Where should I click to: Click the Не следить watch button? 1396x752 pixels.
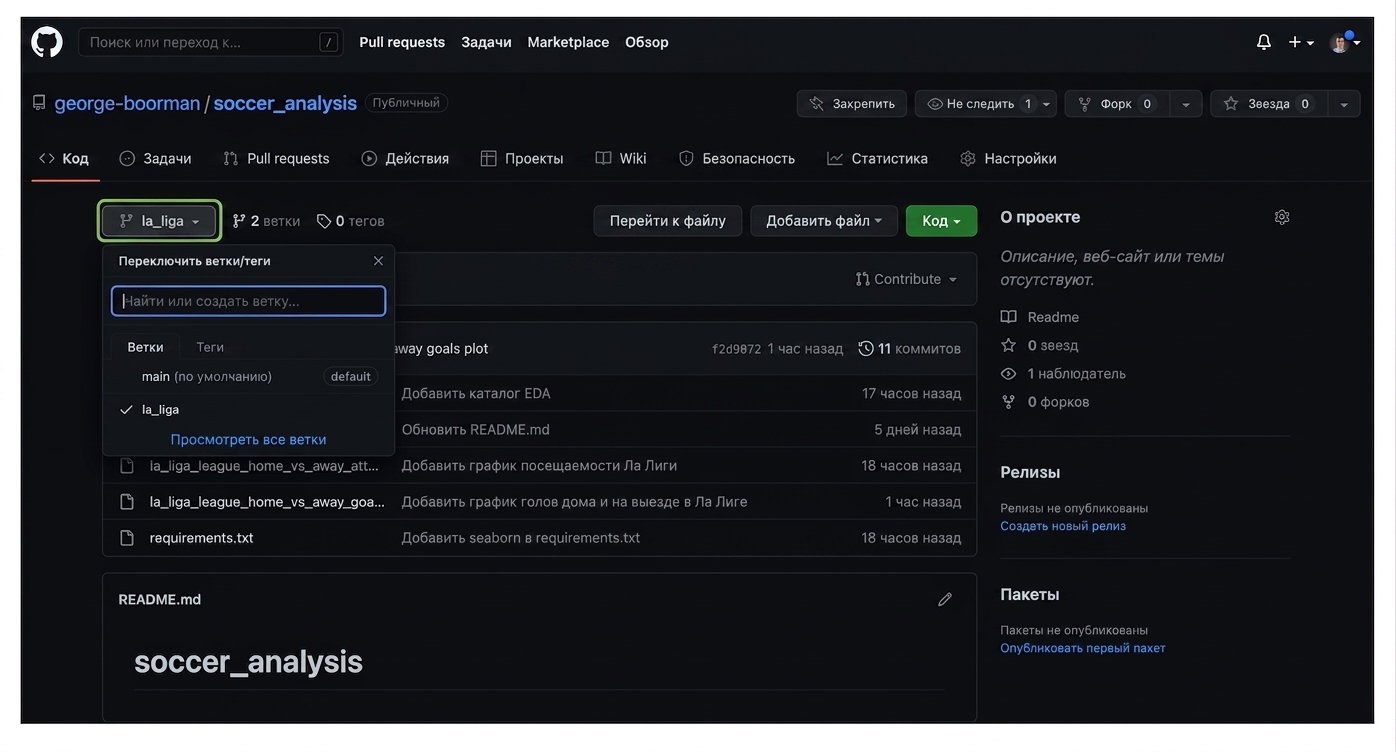click(x=976, y=104)
